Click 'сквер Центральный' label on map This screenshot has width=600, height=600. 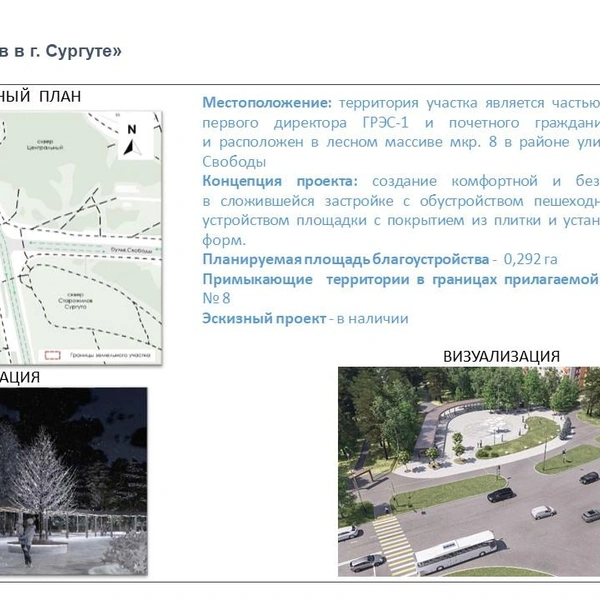(x=45, y=145)
